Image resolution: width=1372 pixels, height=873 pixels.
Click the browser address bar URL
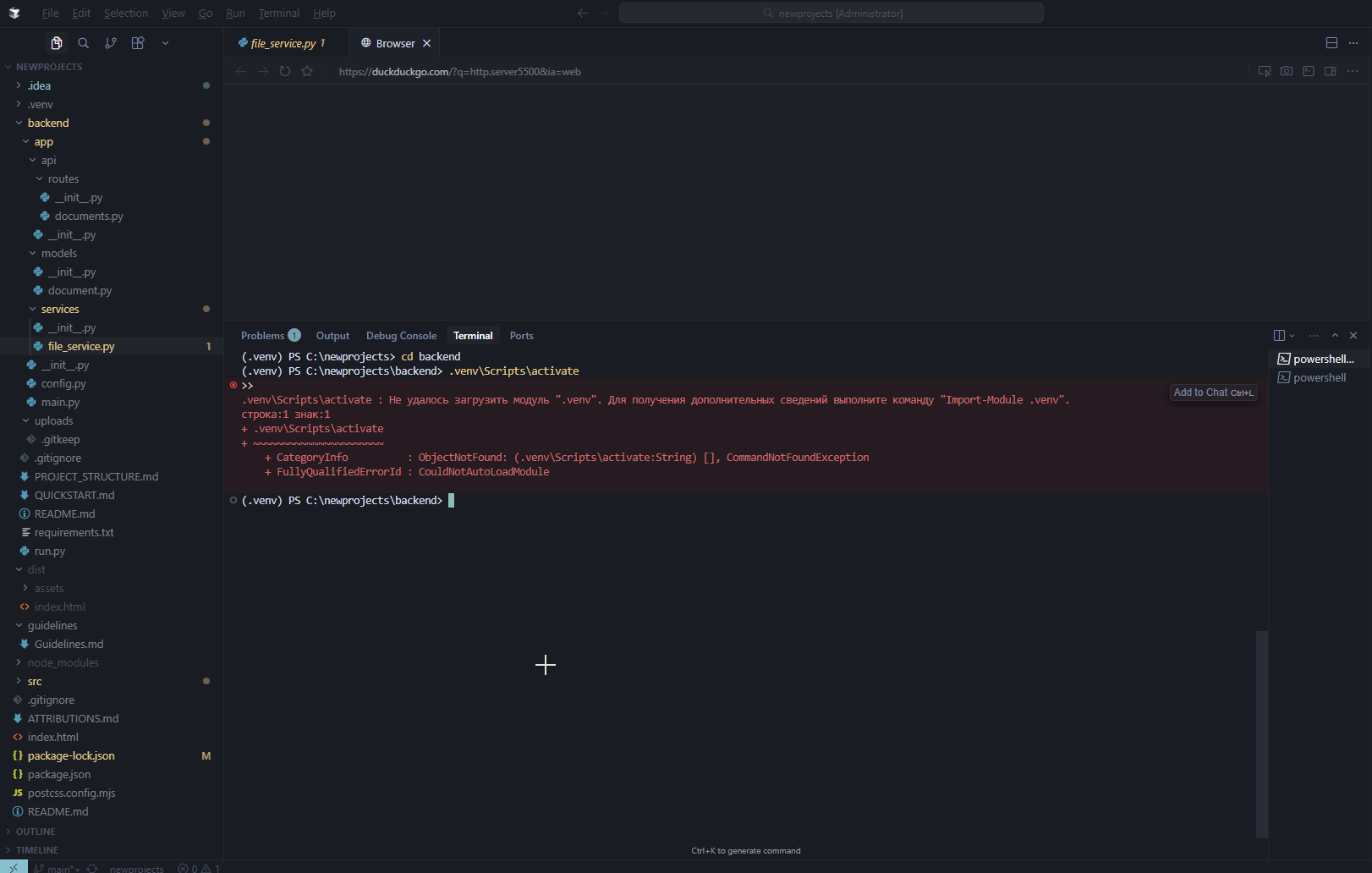pyautogui.click(x=459, y=72)
